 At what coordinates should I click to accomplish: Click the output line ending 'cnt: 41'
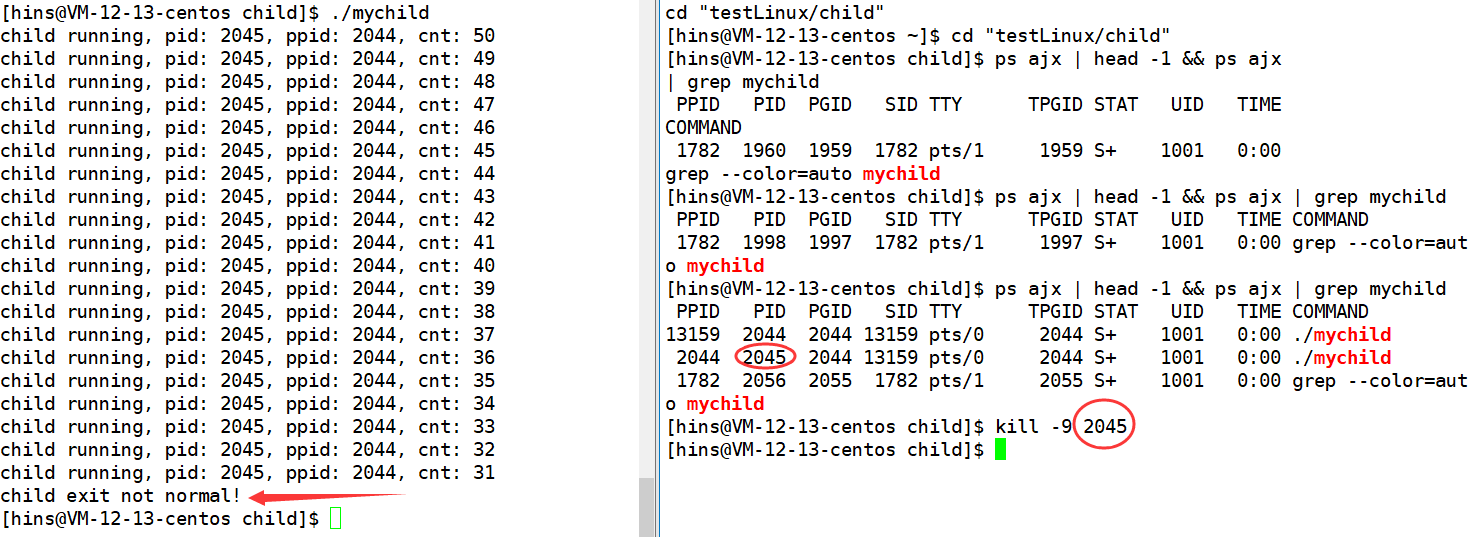pyautogui.click(x=248, y=243)
